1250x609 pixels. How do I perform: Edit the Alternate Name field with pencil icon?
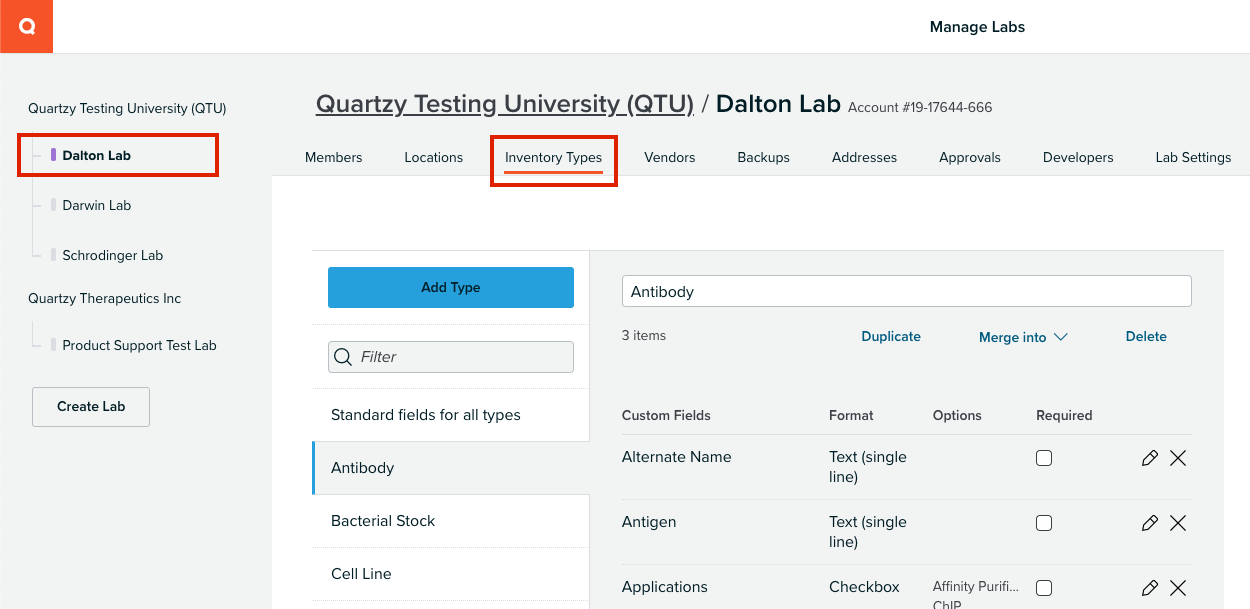[x=1149, y=458]
